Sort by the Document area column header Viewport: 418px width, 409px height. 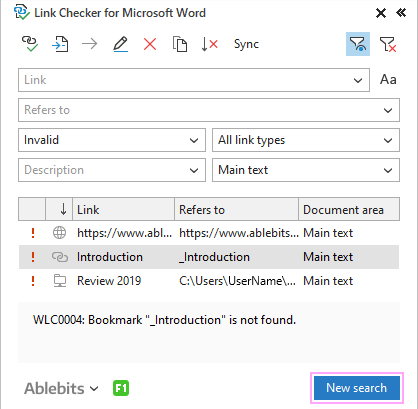tap(349, 209)
